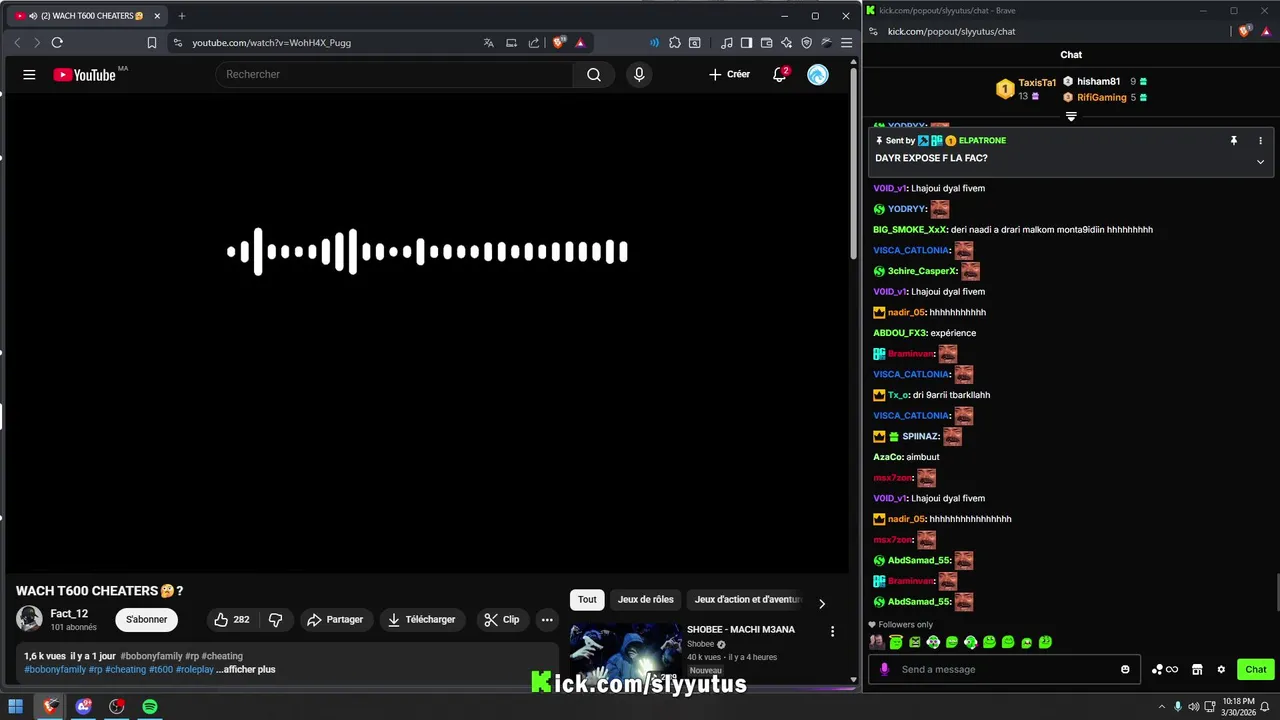Open options menu for SHOBEE - MACHI M3ANA
The height and width of the screenshot is (720, 1280).
coord(832,632)
